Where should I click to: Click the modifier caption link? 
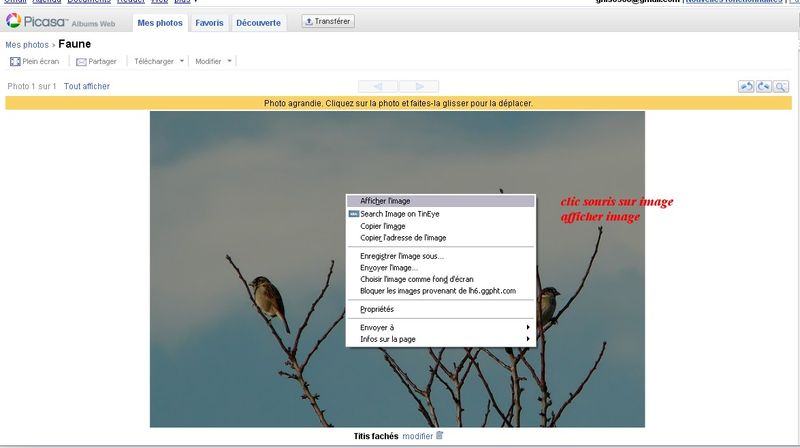click(417, 436)
